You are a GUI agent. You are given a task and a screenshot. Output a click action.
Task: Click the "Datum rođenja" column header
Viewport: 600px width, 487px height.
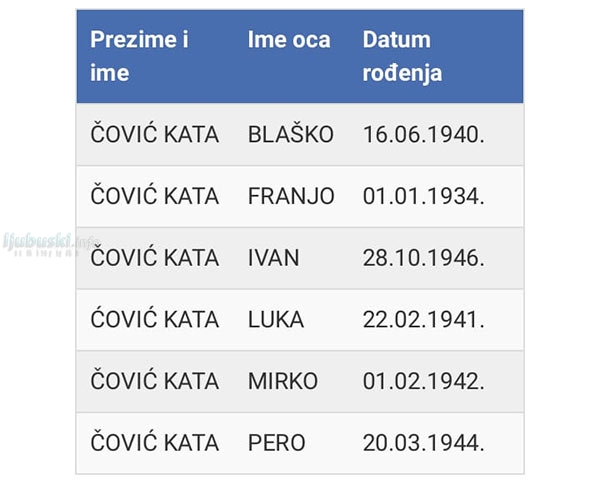click(402, 56)
